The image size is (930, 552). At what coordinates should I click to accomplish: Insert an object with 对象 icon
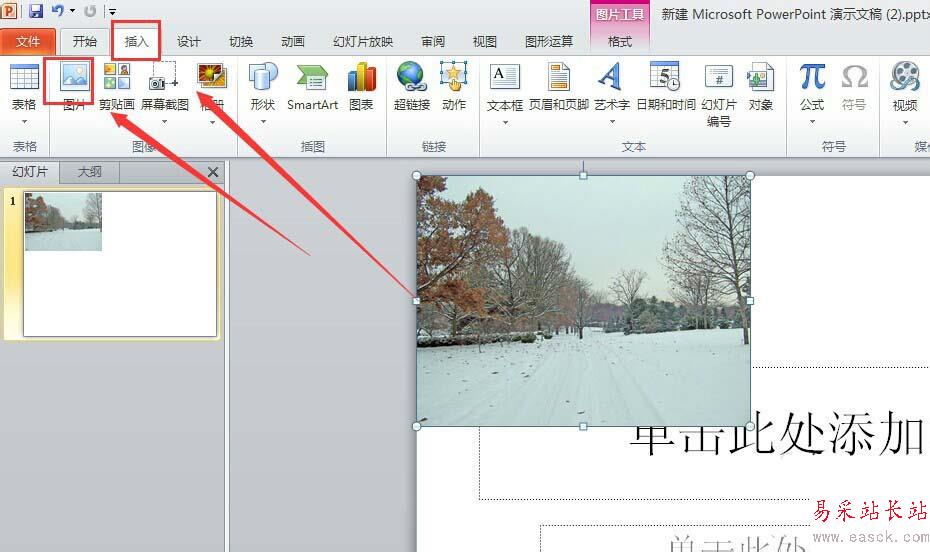[x=760, y=77]
